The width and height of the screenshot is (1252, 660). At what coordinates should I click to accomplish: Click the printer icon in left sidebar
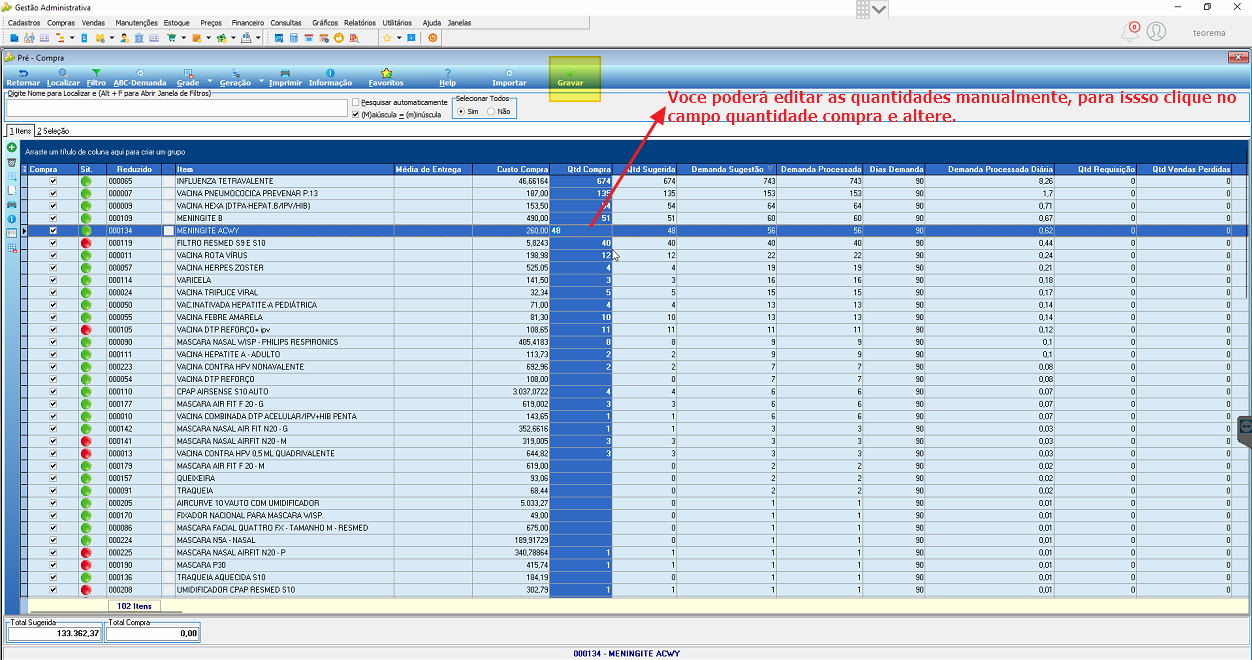[x=12, y=204]
